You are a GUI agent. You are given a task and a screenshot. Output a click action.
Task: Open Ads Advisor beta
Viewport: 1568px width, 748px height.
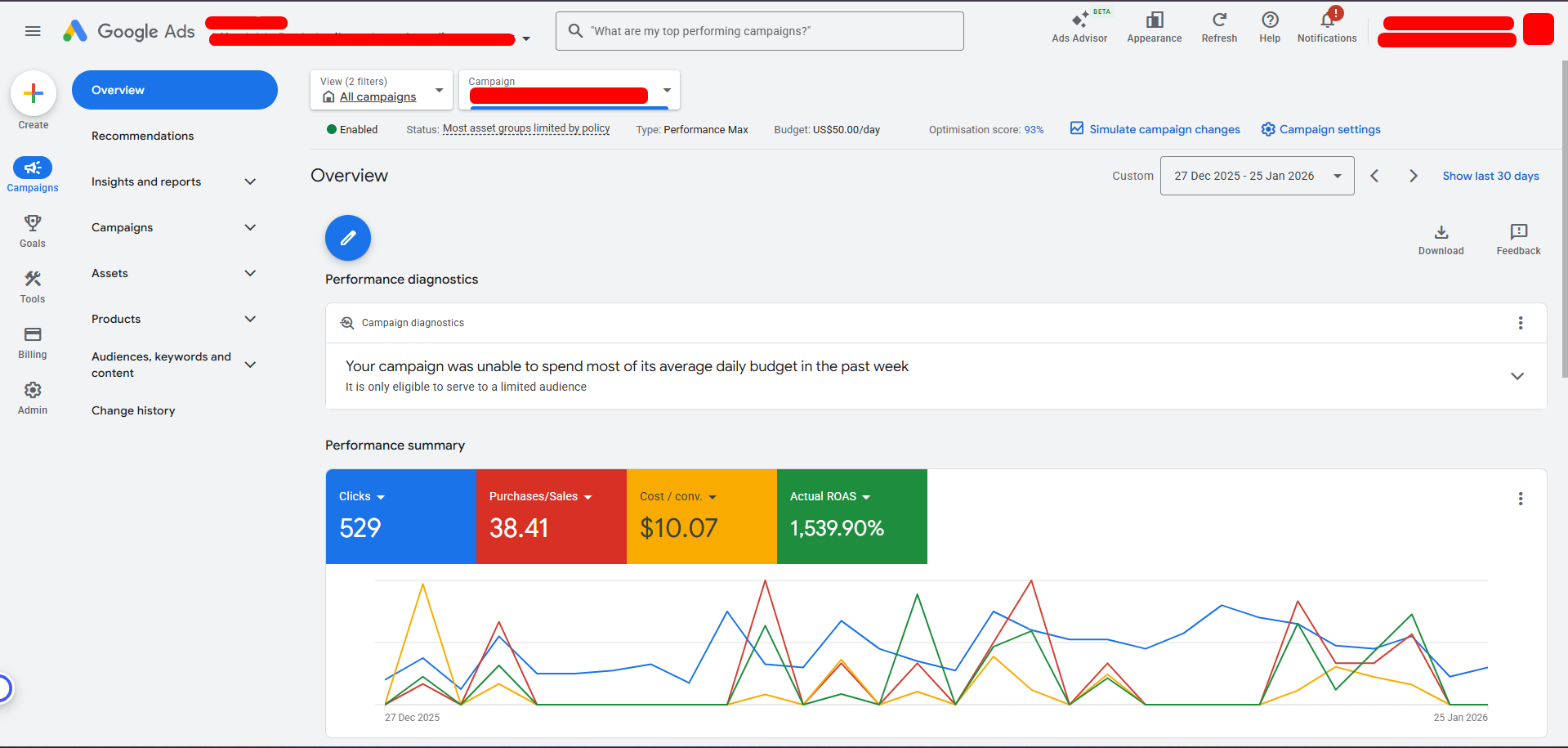1079,27
